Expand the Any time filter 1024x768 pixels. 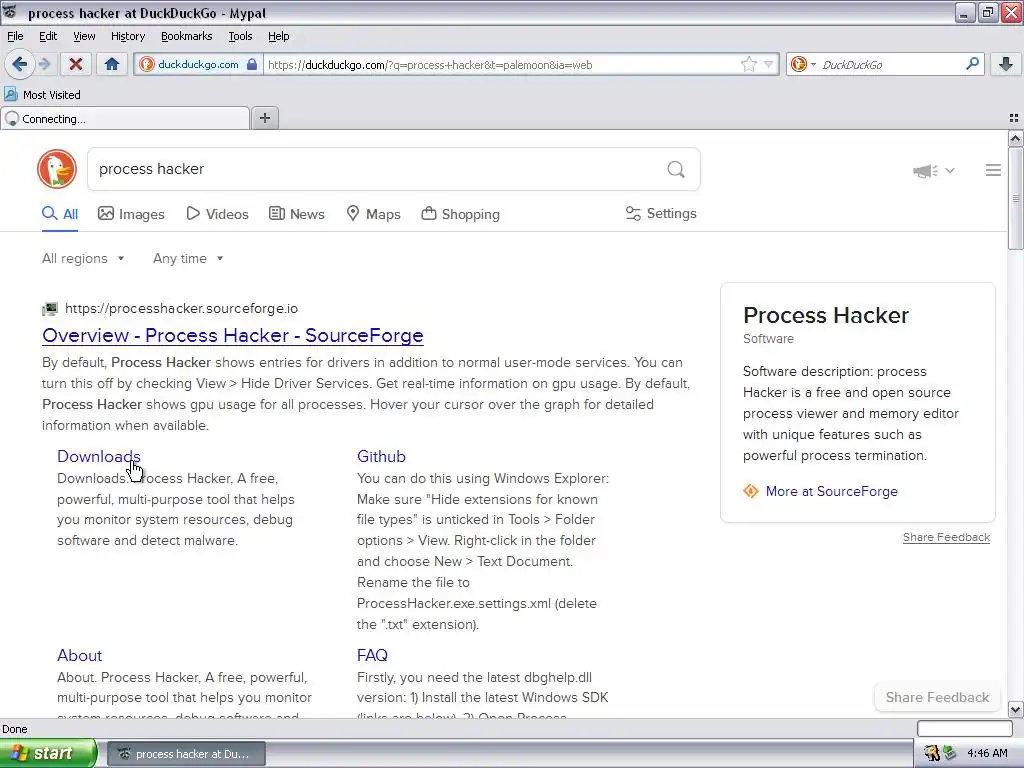(188, 259)
